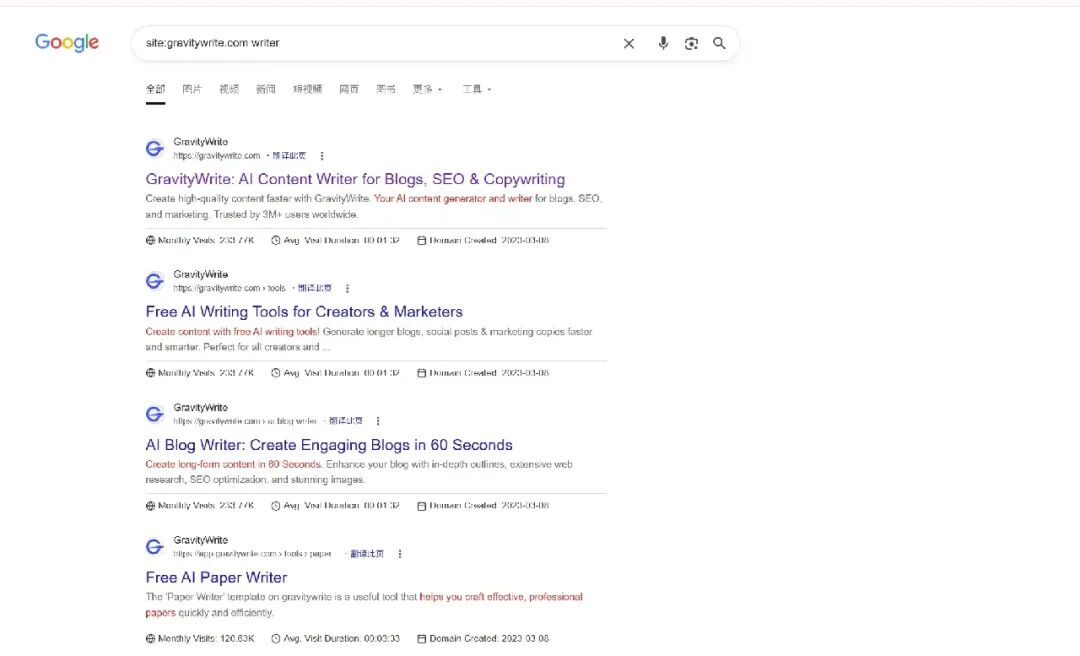Image resolution: width=1080 pixels, height=656 pixels.
Task: Click clock icon under Free AI Writing Tools result
Action: [x=276, y=373]
